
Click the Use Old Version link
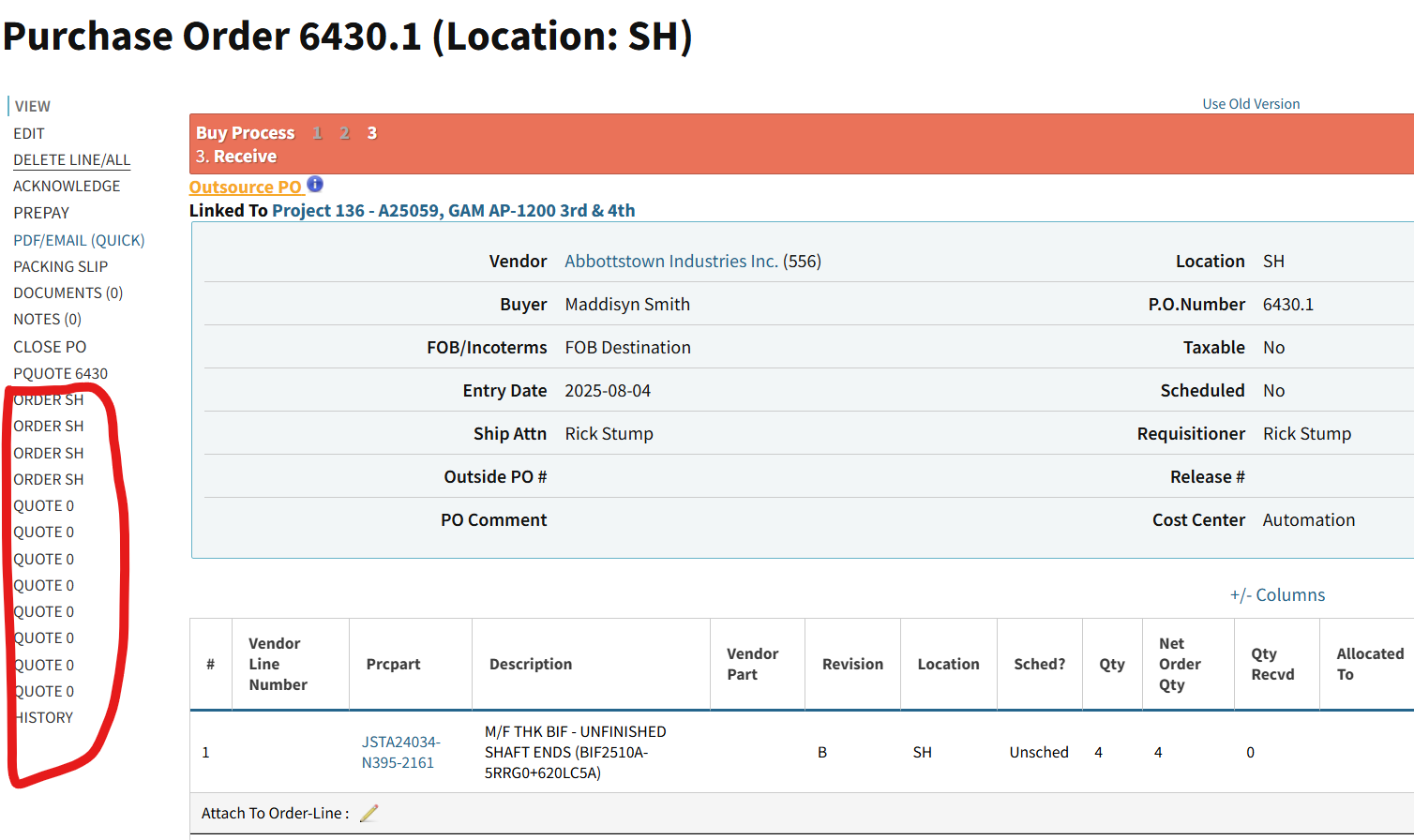(x=1251, y=104)
